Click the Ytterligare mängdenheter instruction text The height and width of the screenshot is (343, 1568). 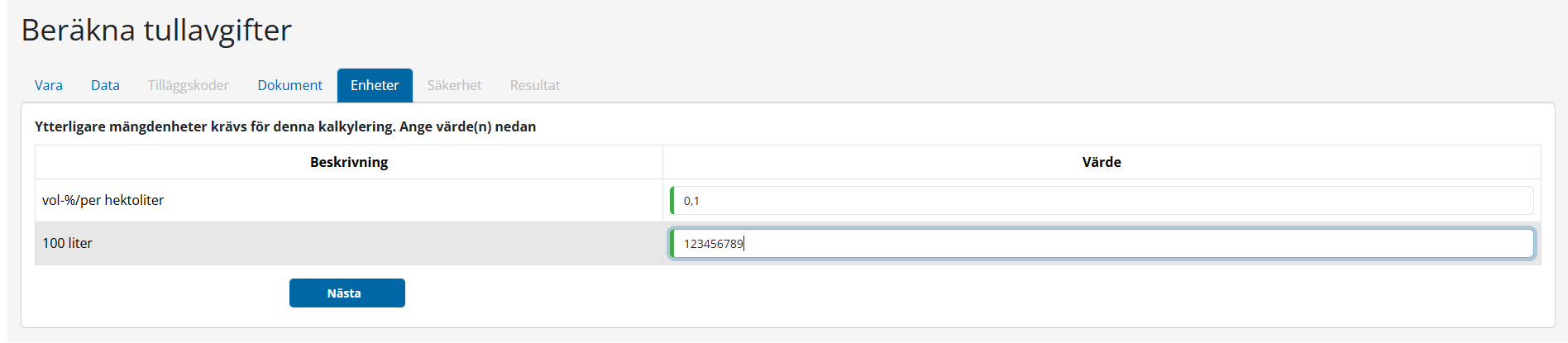285,126
